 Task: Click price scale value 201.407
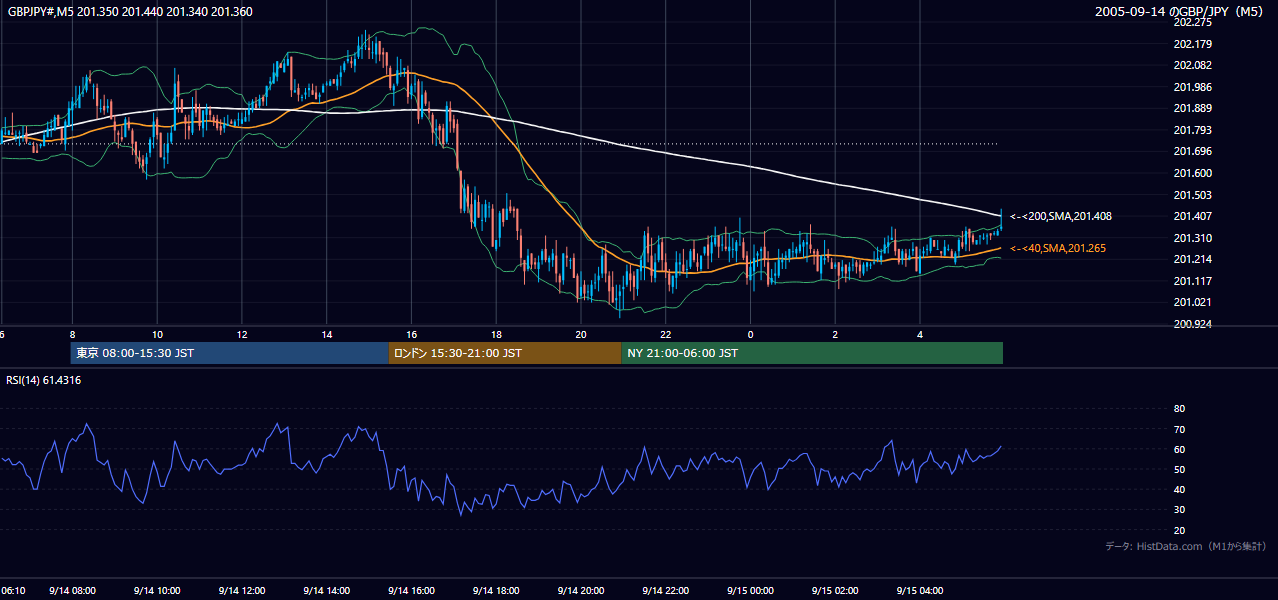(1192, 216)
